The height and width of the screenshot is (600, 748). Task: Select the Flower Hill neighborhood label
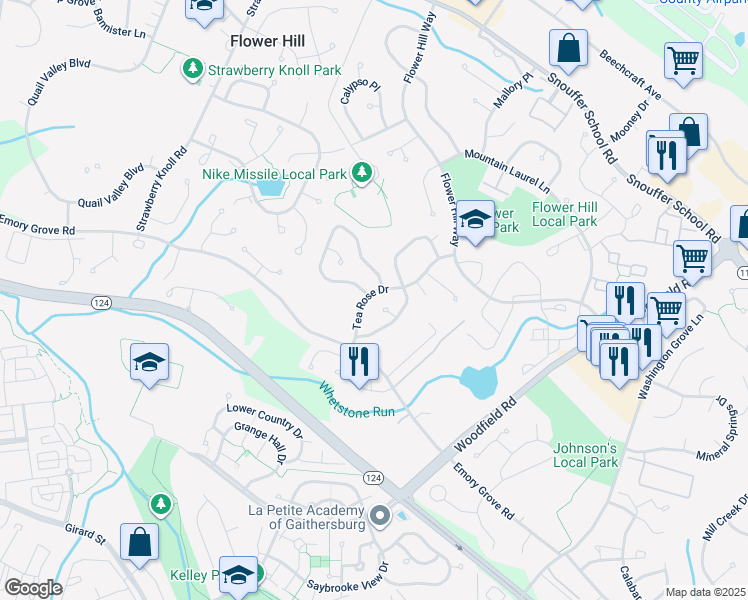coord(267,41)
